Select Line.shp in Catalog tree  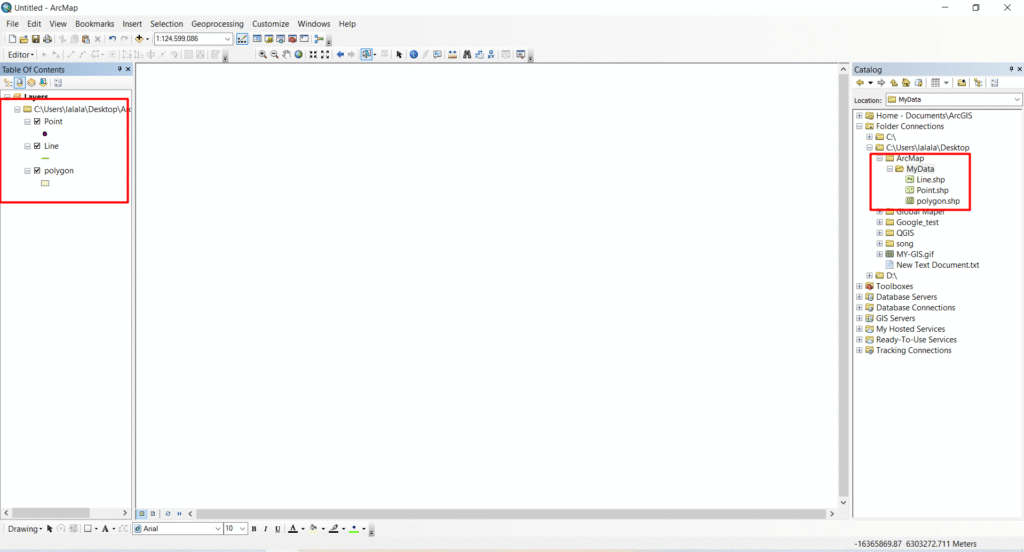click(930, 180)
